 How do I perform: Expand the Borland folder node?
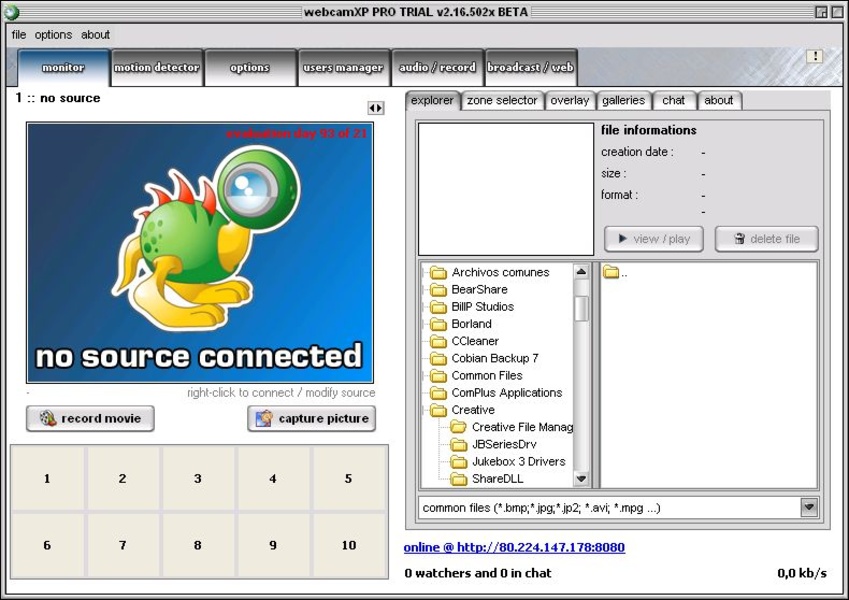pos(424,324)
